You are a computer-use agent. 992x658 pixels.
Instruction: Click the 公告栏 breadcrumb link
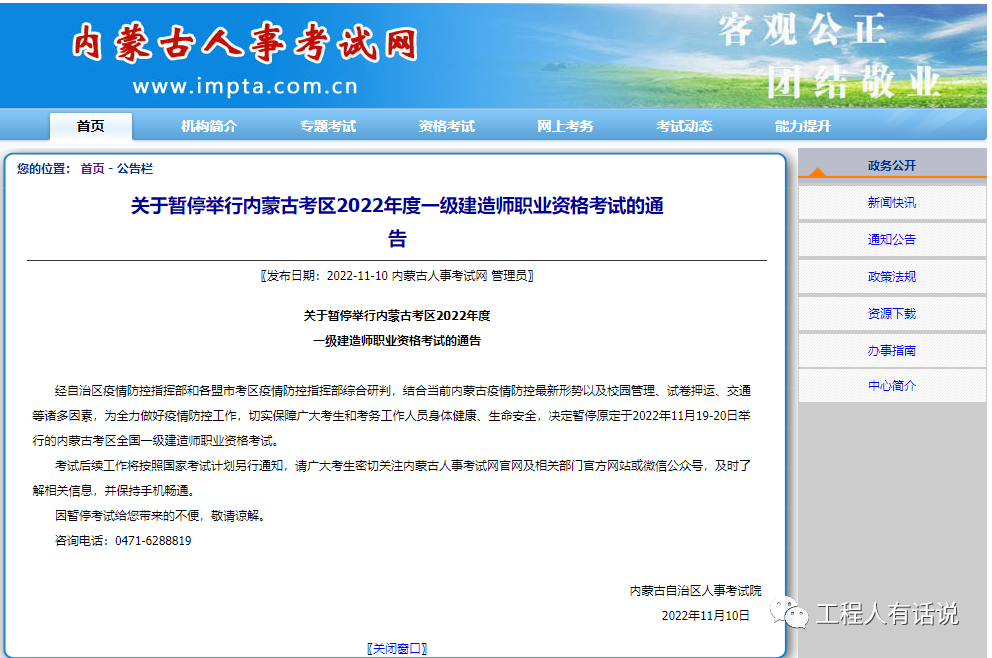coord(135,168)
